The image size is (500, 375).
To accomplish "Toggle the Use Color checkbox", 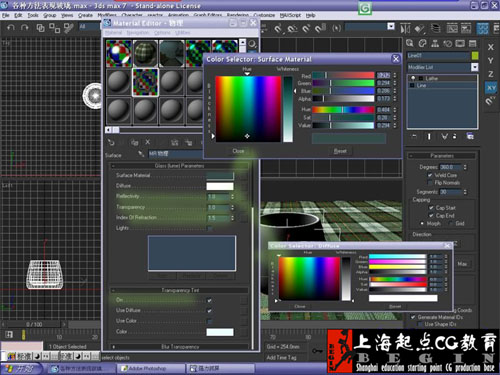I will pyautogui.click(x=209, y=321).
